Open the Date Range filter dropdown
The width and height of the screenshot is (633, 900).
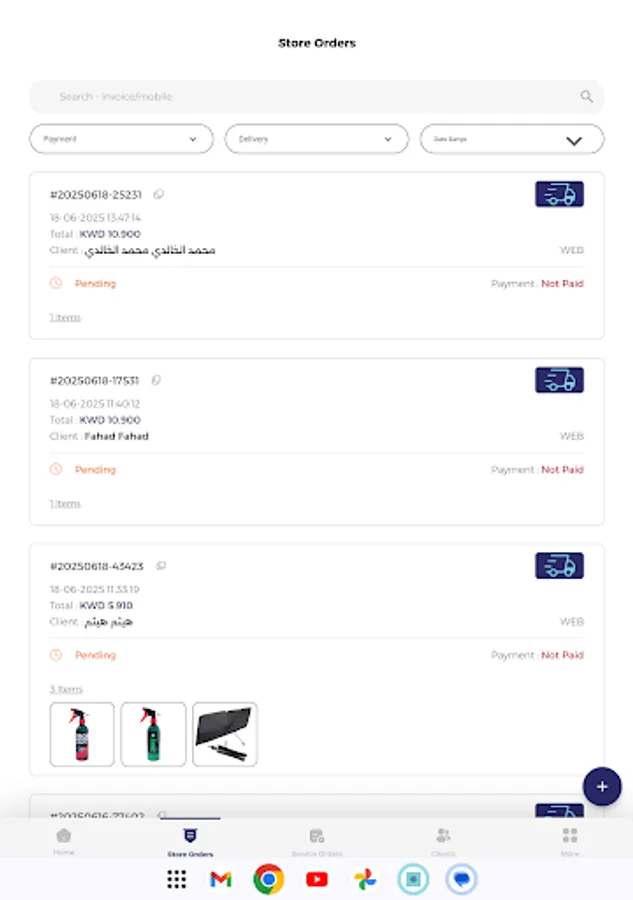511,139
